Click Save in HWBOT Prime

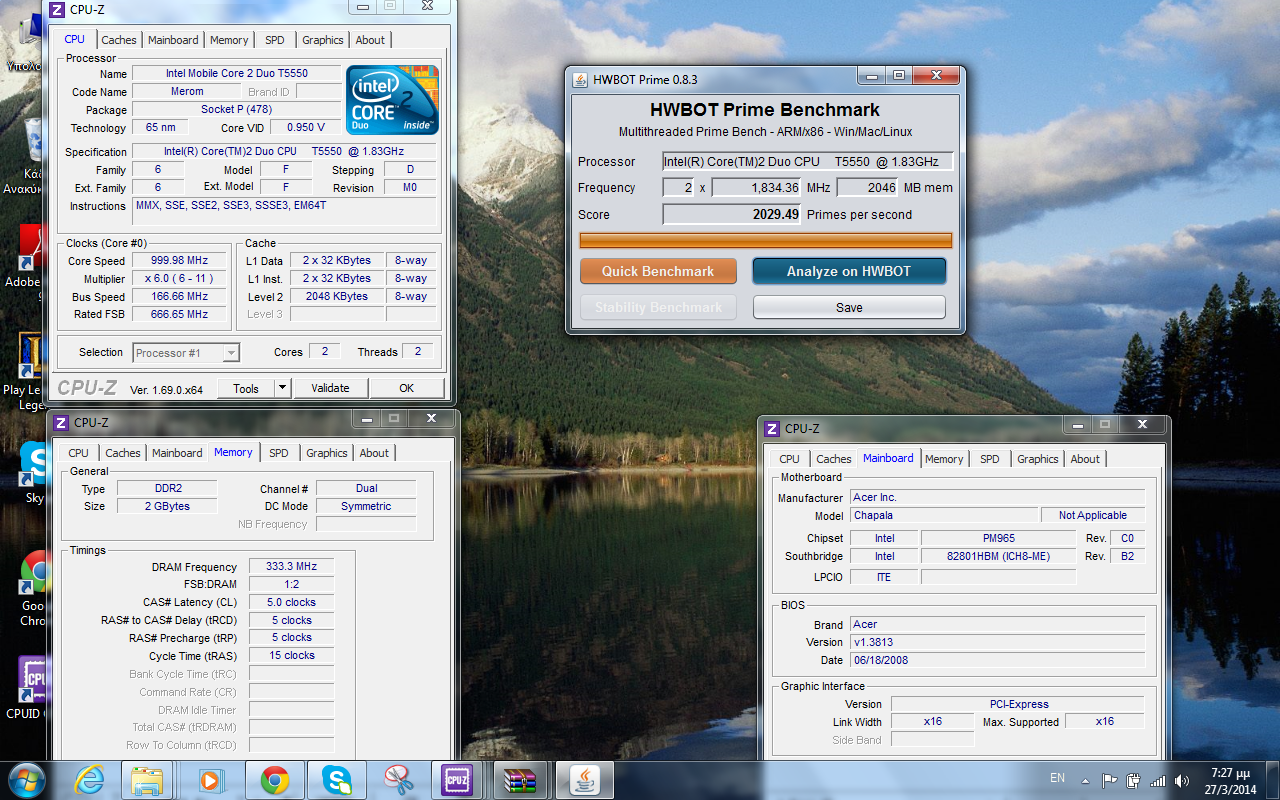849,307
